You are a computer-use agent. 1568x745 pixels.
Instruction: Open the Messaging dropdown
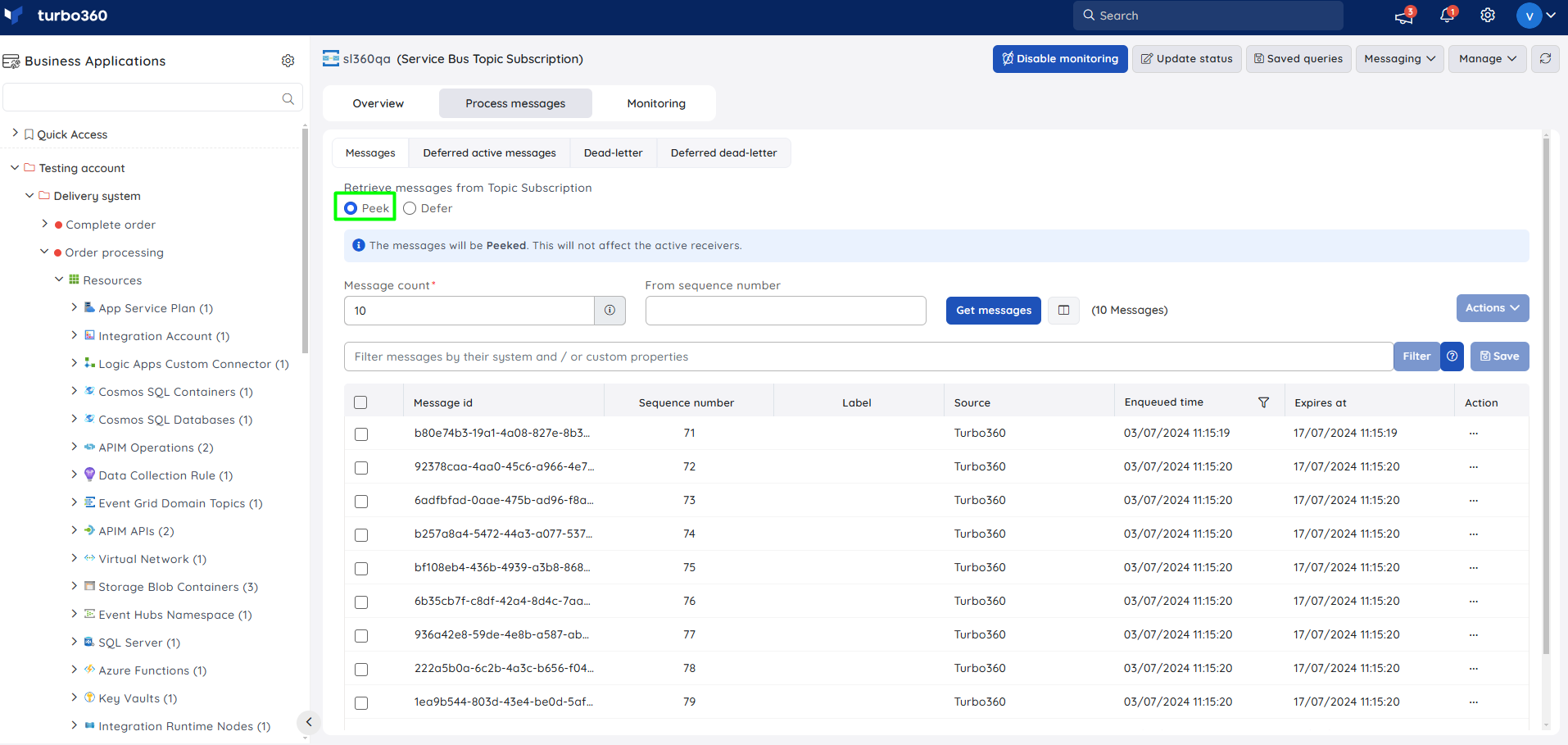coord(1399,59)
